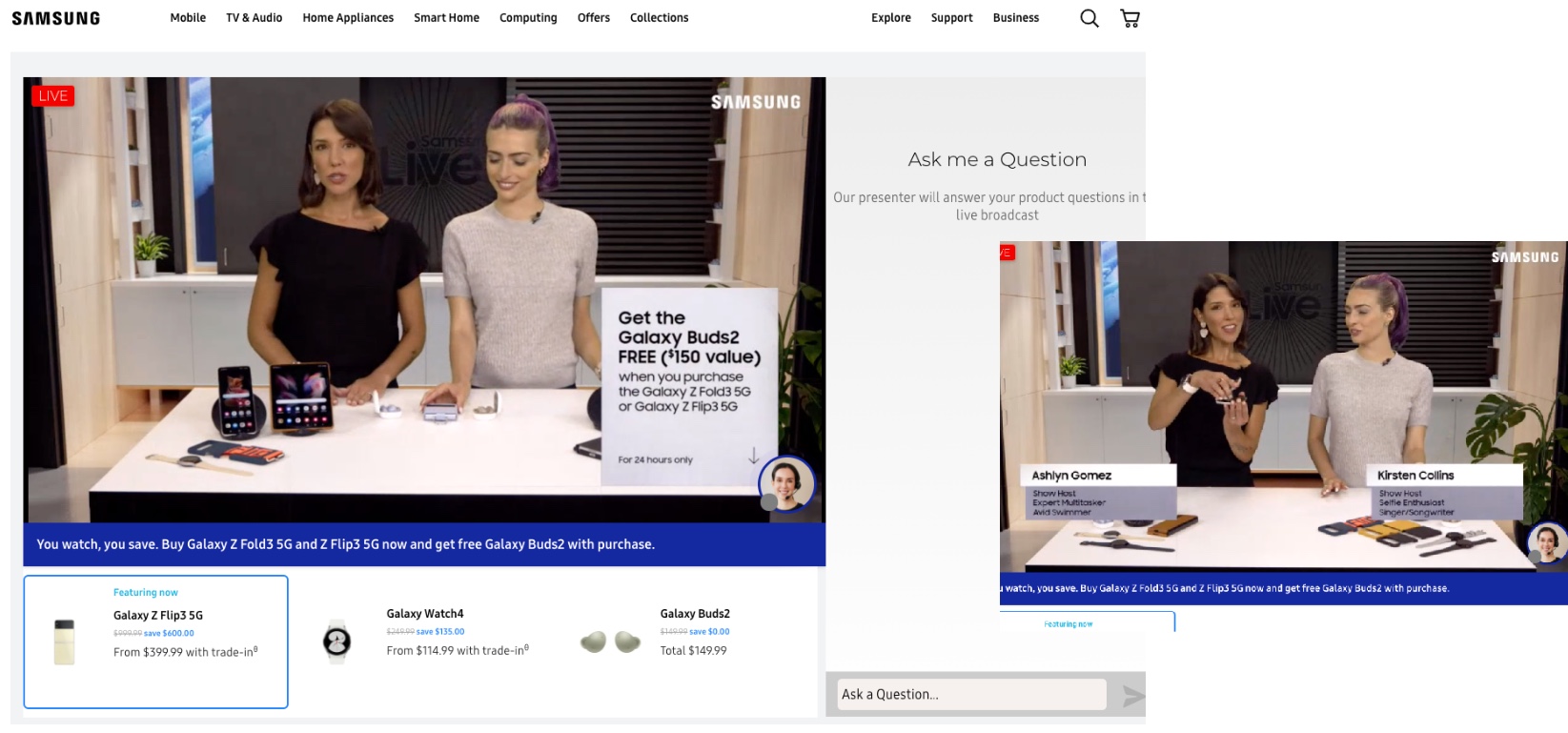Open the shopping cart icon

tap(1130, 18)
